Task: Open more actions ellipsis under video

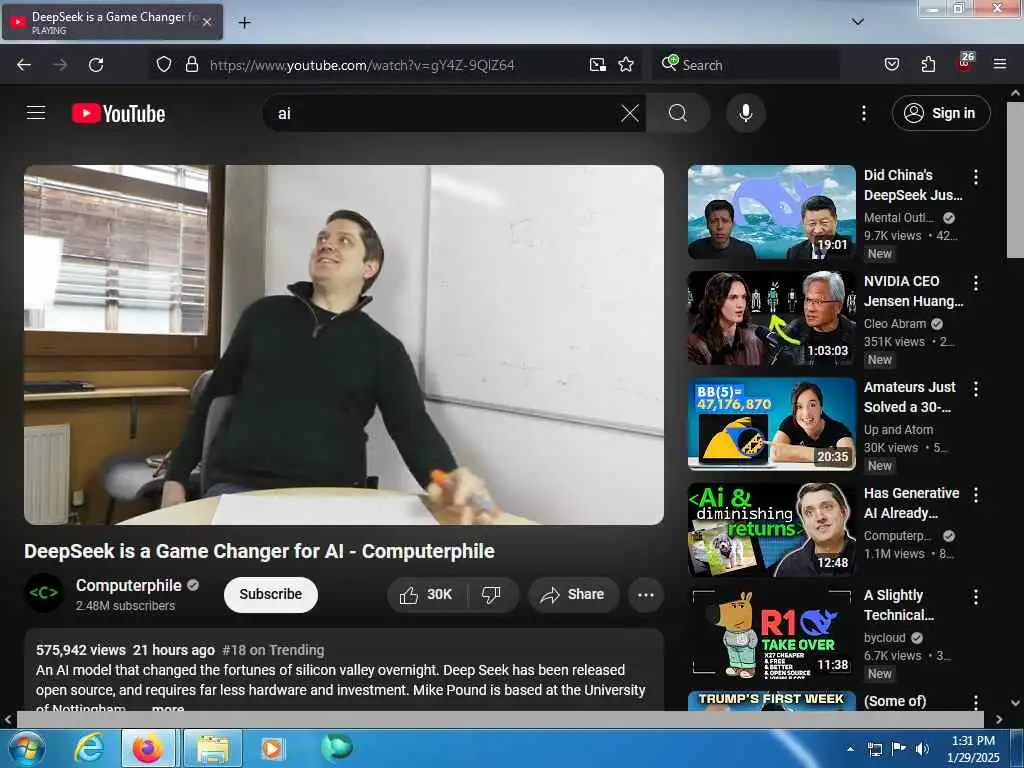Action: point(645,594)
